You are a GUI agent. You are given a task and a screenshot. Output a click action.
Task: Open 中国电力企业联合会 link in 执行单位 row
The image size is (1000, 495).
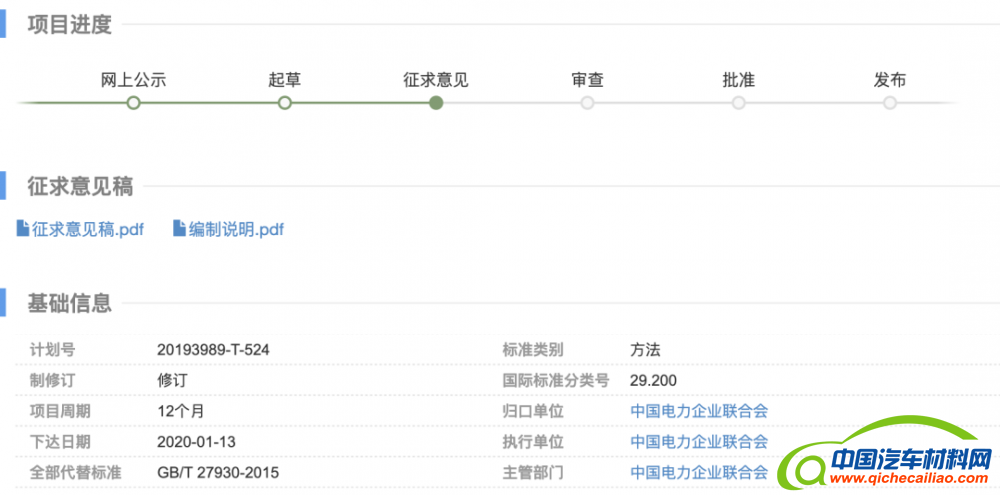coord(699,441)
